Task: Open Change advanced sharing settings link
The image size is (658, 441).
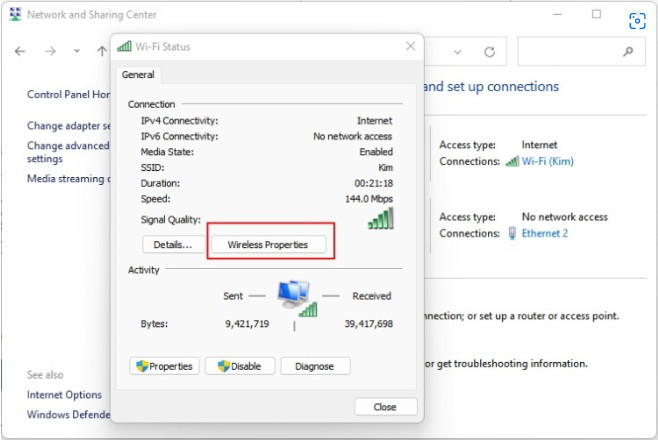Action: (68, 152)
